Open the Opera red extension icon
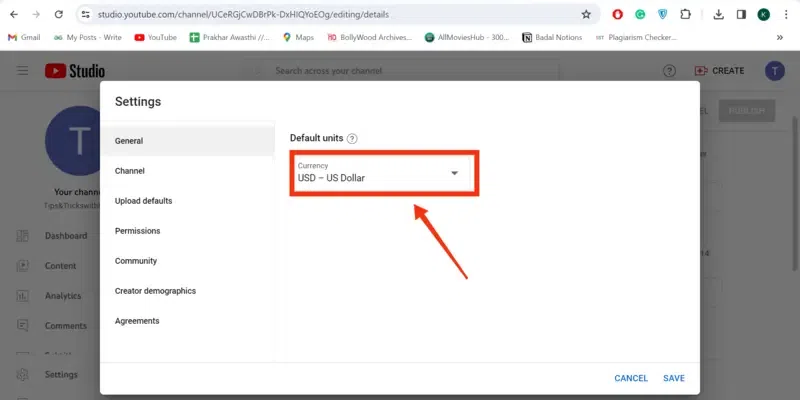 tap(617, 14)
